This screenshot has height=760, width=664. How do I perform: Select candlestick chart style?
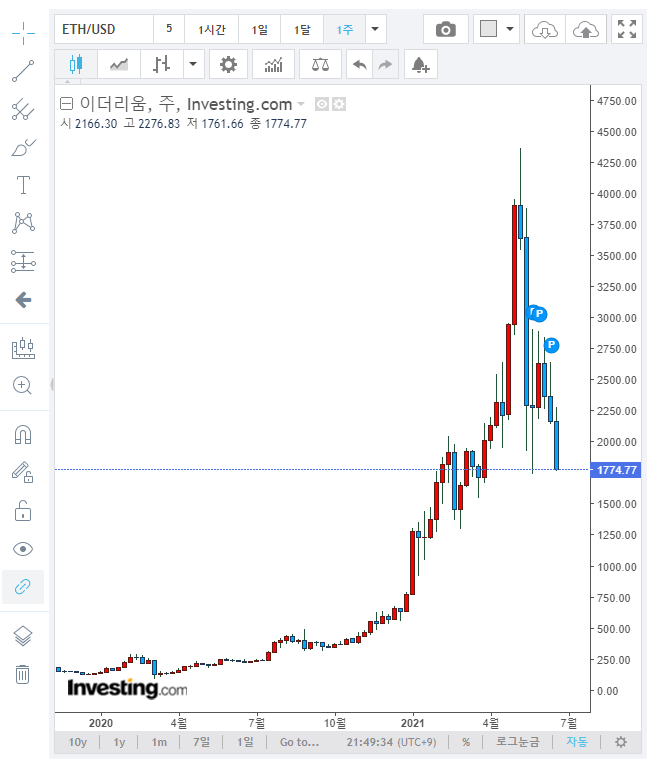(76, 64)
